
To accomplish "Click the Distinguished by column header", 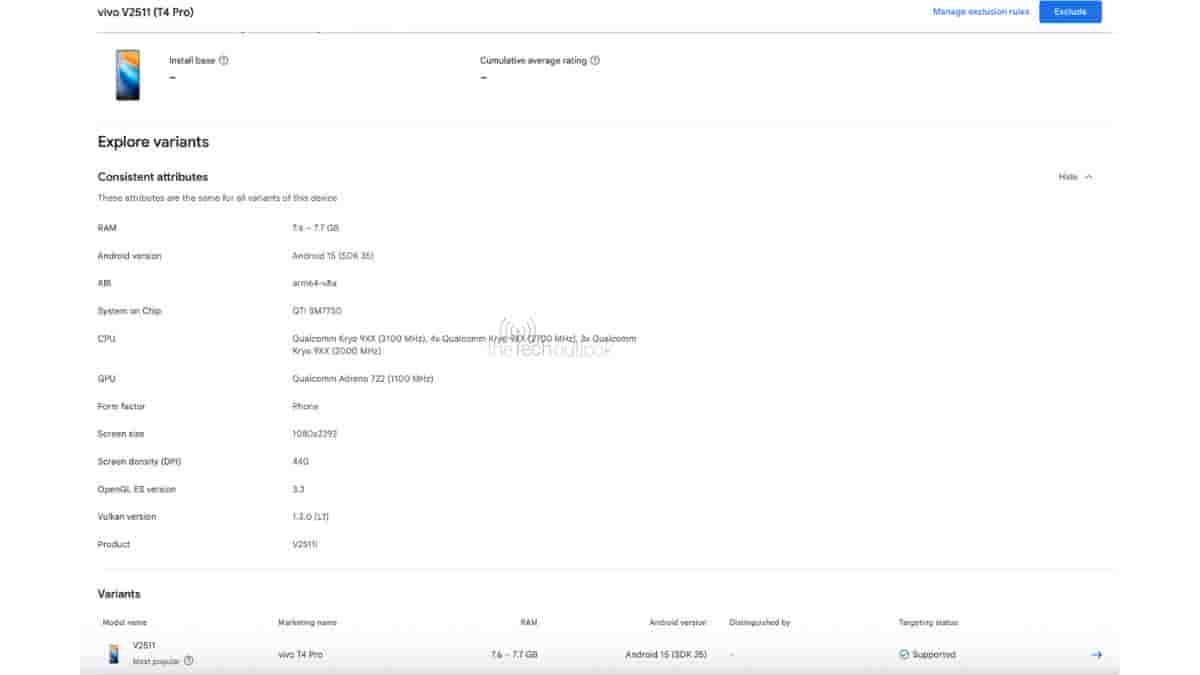I will tap(760, 623).
